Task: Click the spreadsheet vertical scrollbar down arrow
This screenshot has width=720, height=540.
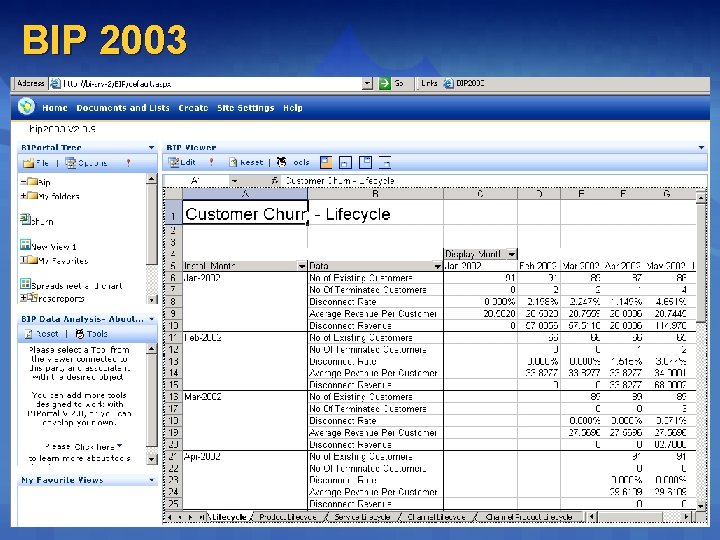Action: 701,506
